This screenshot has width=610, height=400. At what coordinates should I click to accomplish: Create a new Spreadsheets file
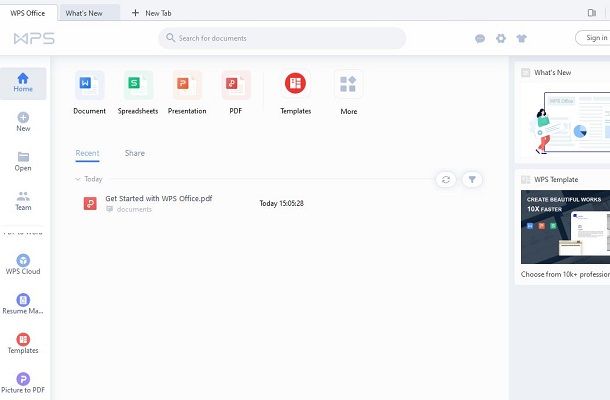138,93
